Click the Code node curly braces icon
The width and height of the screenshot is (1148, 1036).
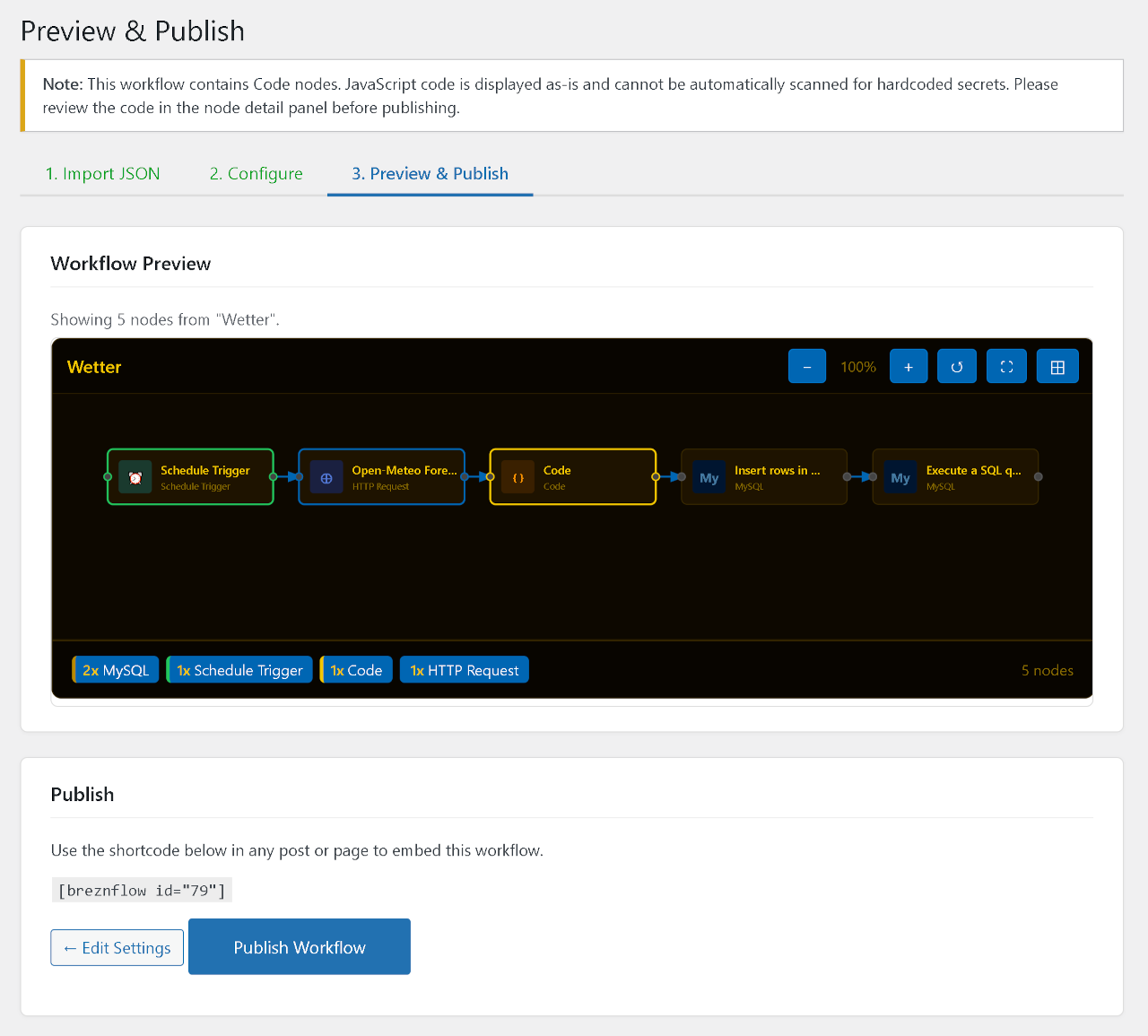pyautogui.click(x=517, y=476)
